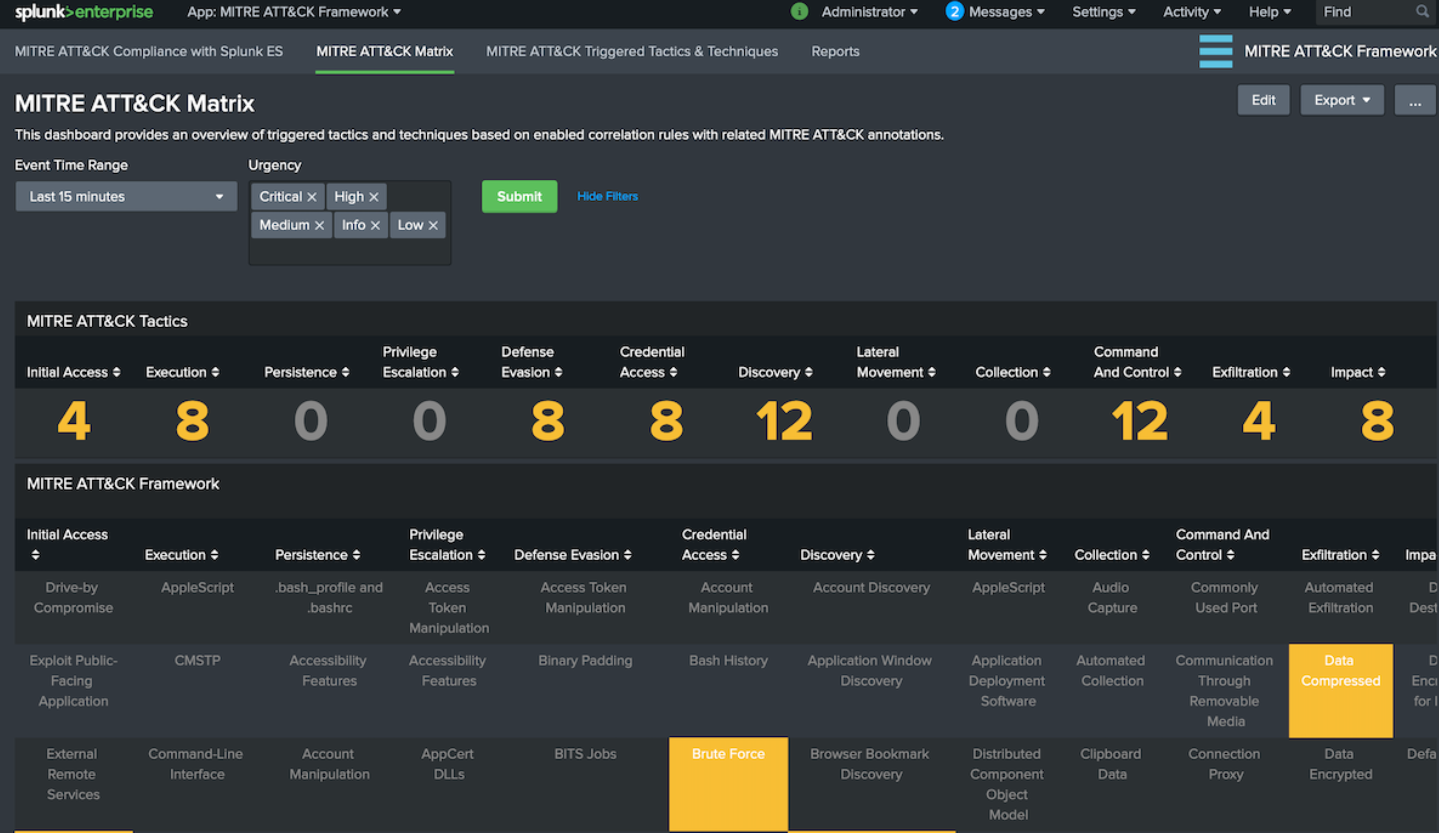Sort Tactics panel by Impact column
This screenshot has height=833, width=1439.
point(1358,372)
